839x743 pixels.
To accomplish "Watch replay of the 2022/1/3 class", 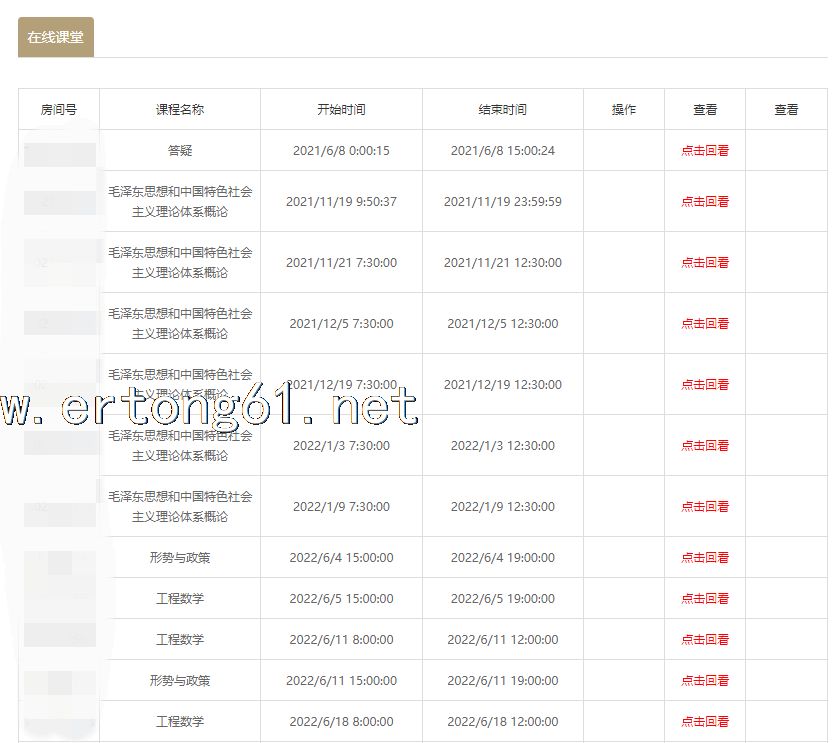I will click(x=705, y=446).
